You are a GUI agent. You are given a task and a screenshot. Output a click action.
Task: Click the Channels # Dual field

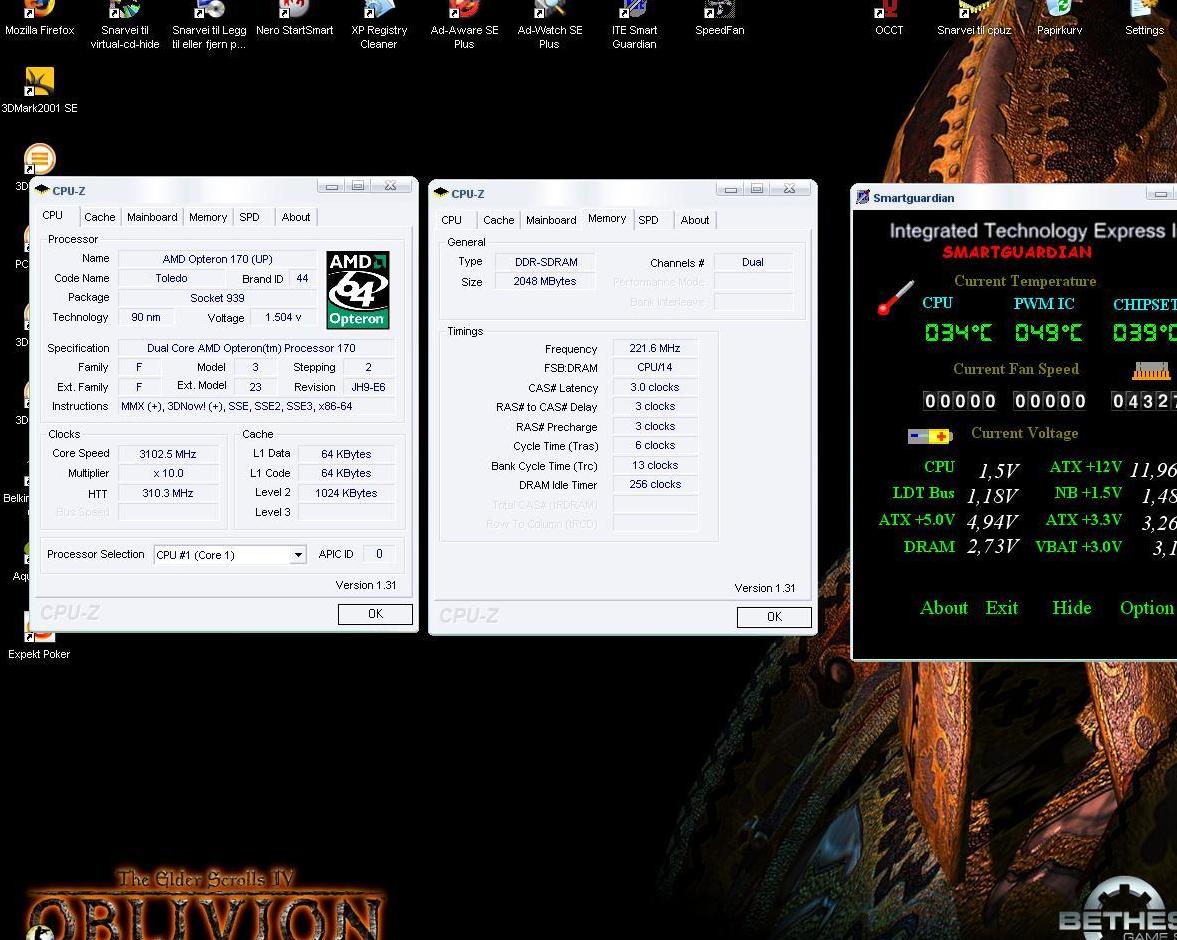point(753,262)
